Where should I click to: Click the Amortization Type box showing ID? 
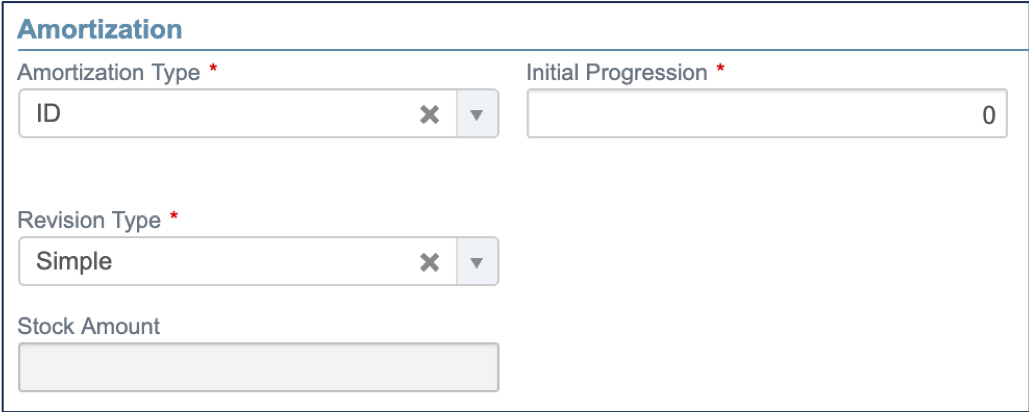[220, 115]
